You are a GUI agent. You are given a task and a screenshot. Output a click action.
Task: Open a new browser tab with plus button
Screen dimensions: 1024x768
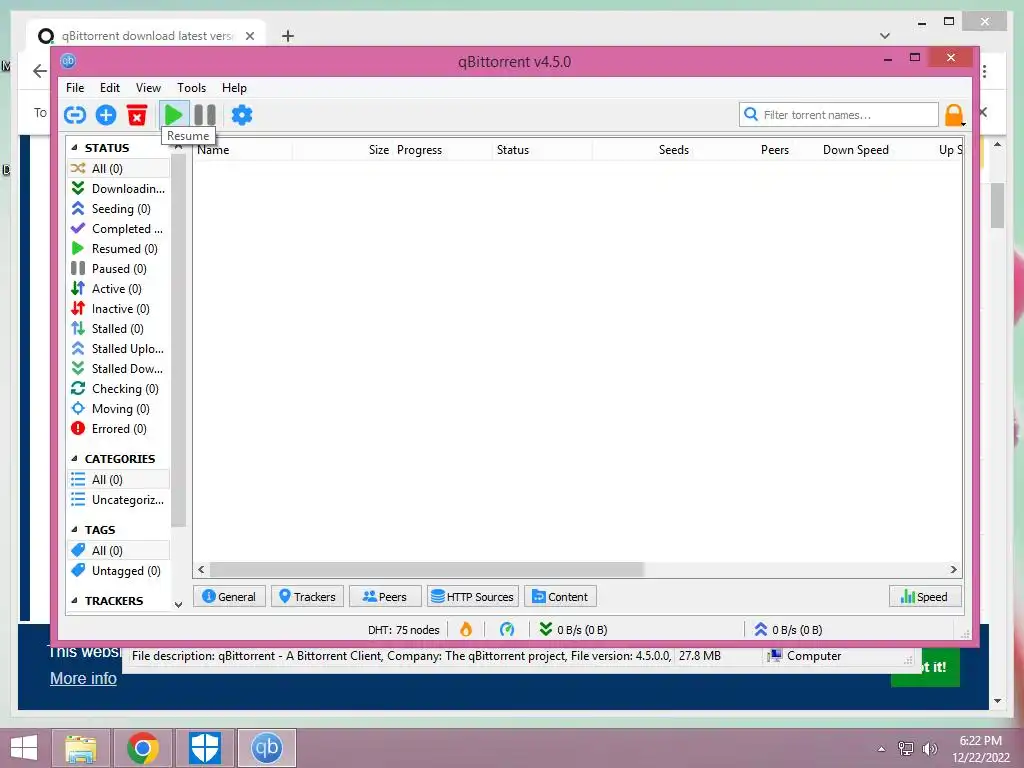(288, 36)
